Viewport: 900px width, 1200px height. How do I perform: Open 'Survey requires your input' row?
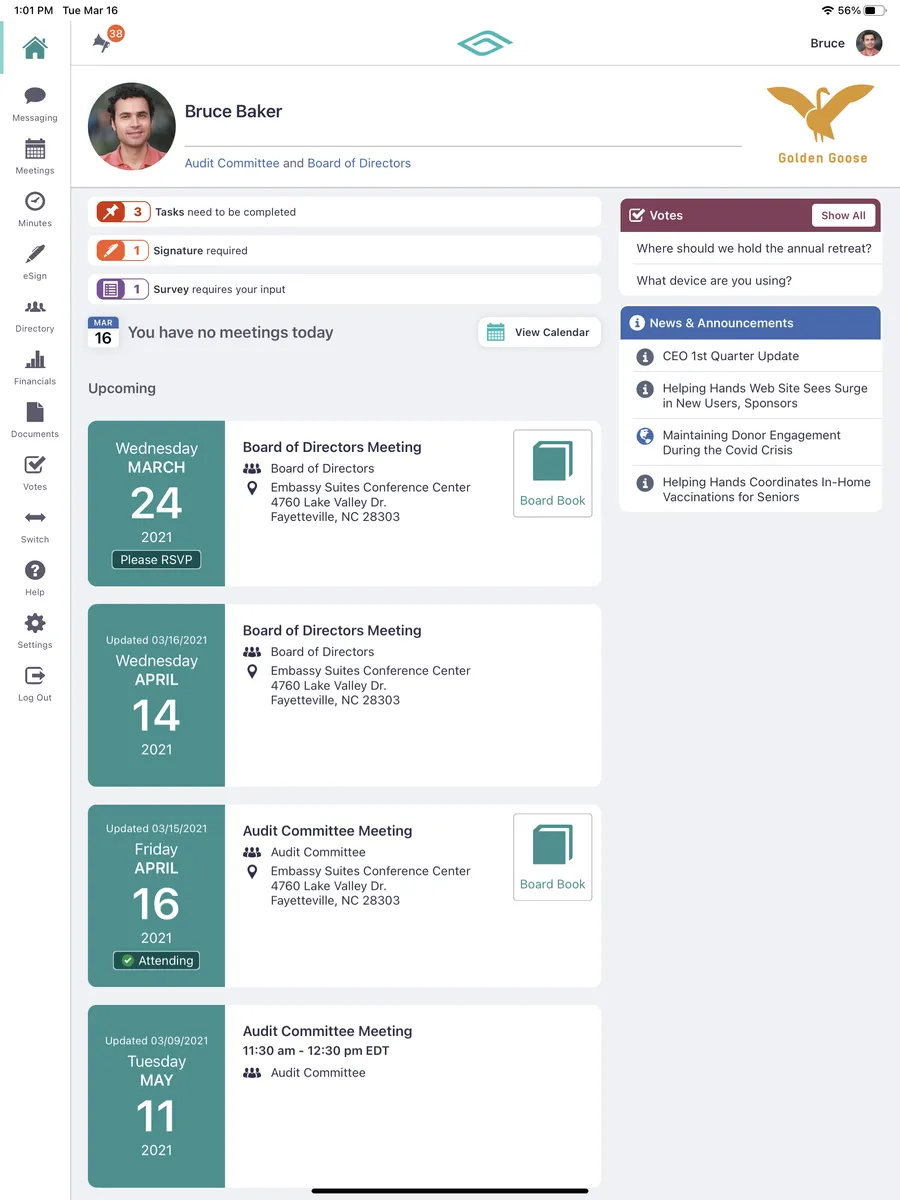[x=344, y=289]
